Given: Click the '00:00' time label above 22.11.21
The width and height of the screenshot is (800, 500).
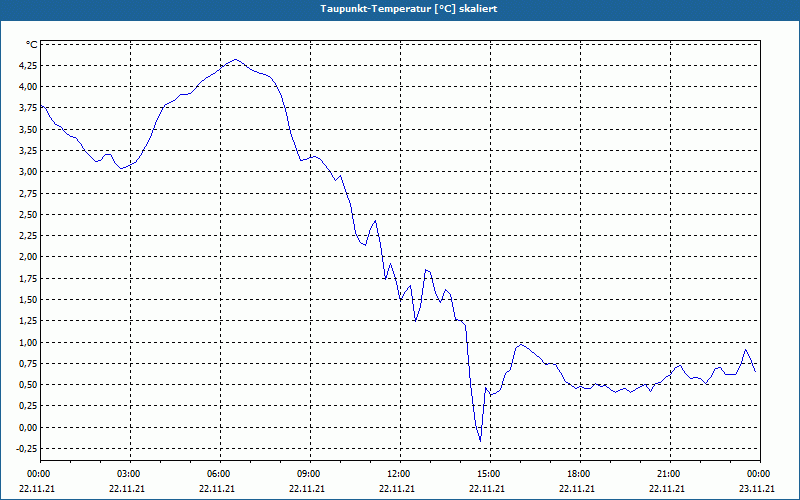Looking at the screenshot, I should (x=38, y=474).
